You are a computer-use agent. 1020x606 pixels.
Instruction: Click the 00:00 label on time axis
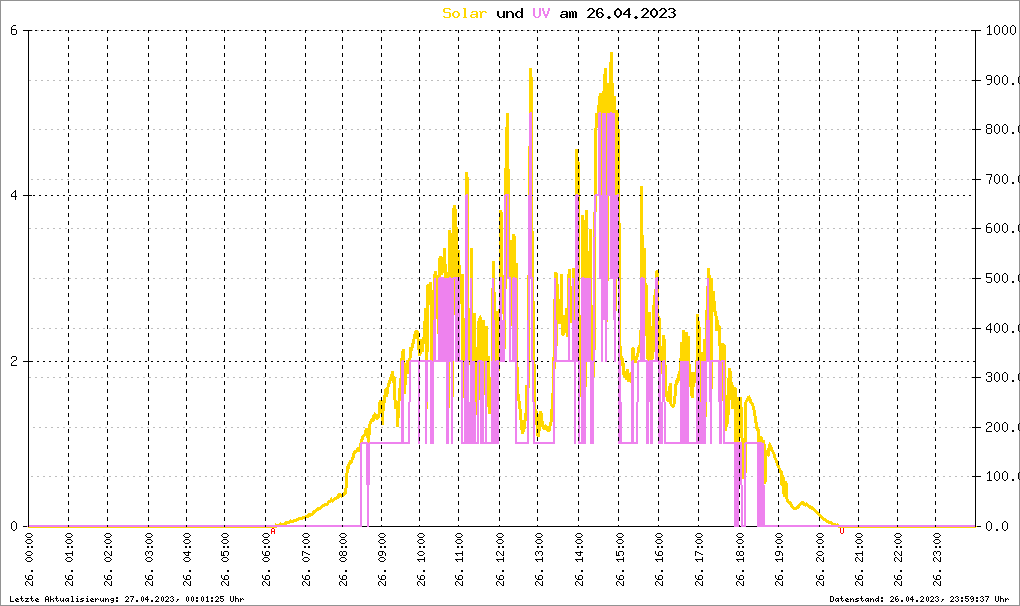coord(30,560)
